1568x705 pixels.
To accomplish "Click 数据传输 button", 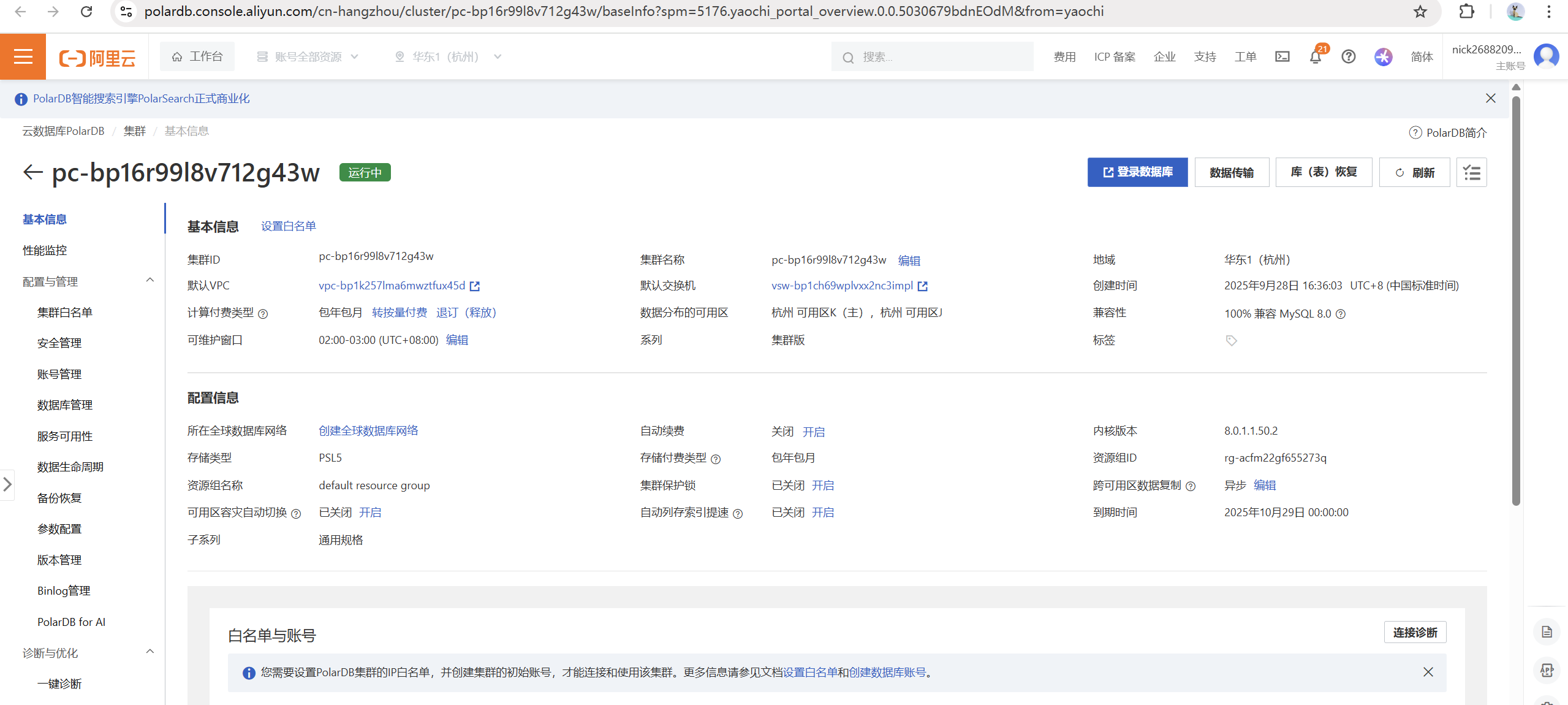I will pyautogui.click(x=1232, y=172).
